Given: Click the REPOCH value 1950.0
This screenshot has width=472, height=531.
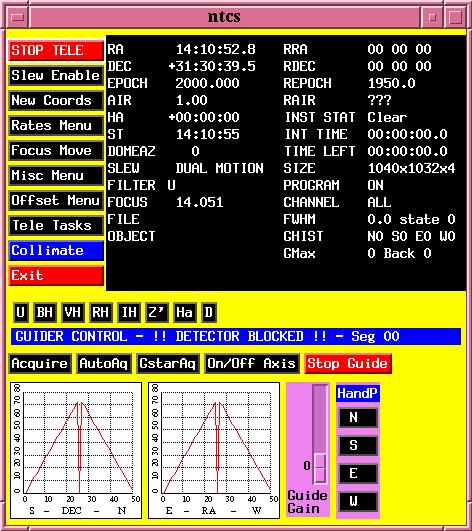Looking at the screenshot, I should [x=391, y=83].
